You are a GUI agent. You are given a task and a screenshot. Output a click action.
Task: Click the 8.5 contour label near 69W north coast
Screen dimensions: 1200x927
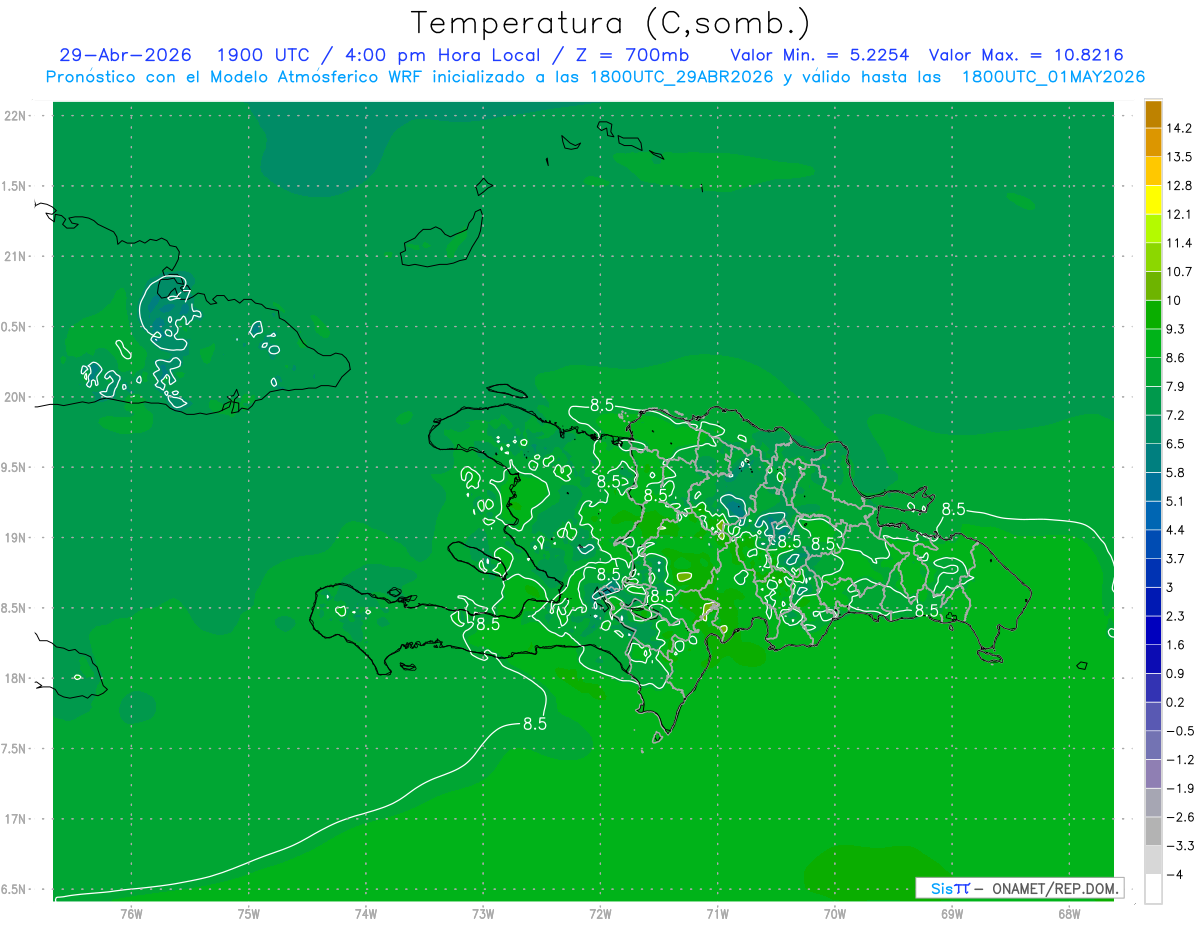[x=953, y=509]
